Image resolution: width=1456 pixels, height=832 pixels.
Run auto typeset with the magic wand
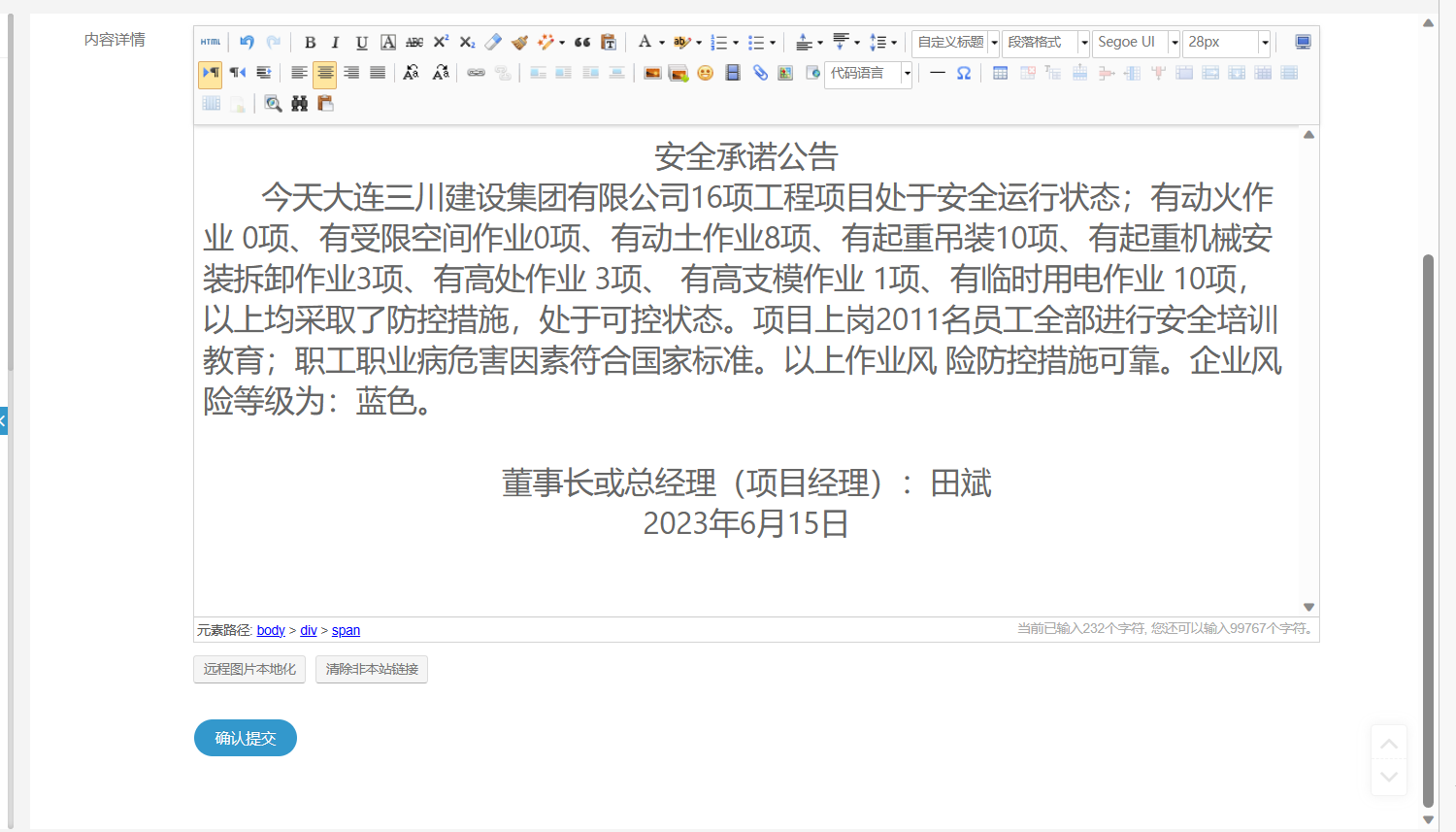pyautogui.click(x=546, y=42)
